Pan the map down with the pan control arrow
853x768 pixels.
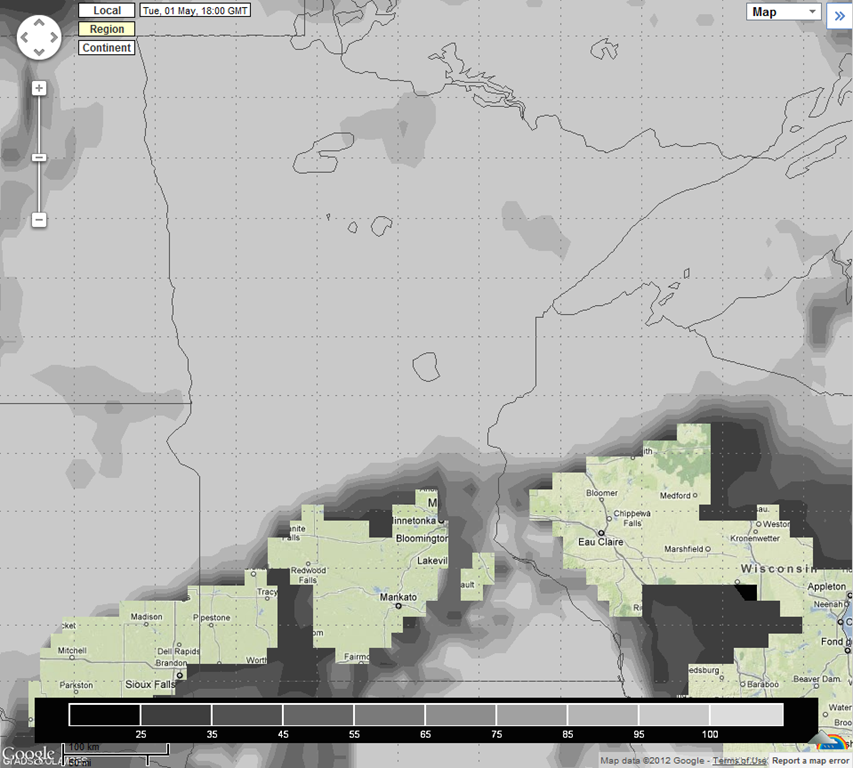coord(39,52)
